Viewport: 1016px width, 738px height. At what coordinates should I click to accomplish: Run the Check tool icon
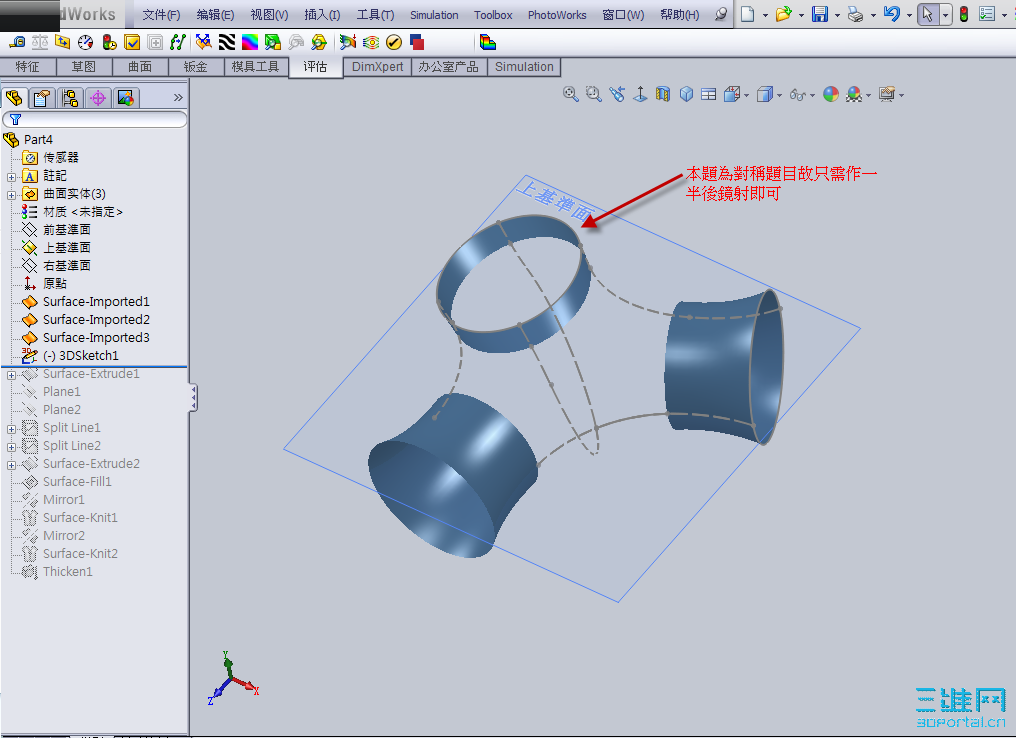click(132, 43)
